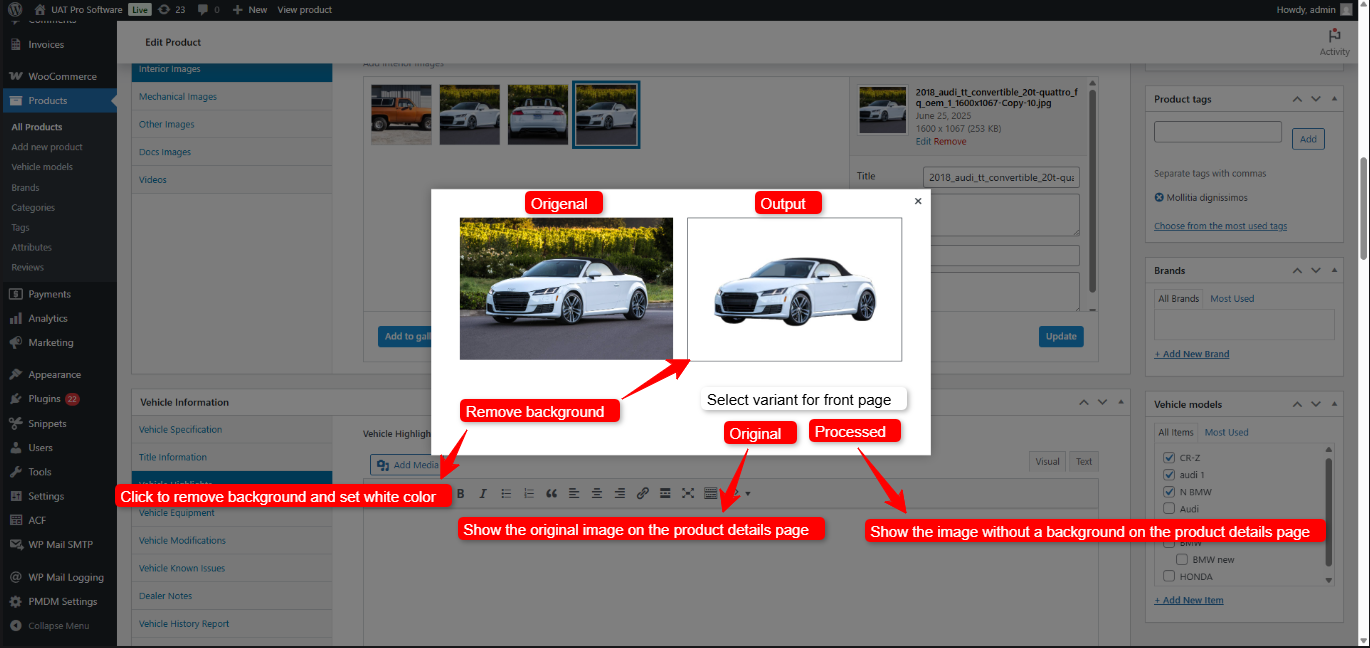Screen dimensions: 1370x648
Task: Click the WordPress logo in admin bar
Action: click(x=16, y=9)
